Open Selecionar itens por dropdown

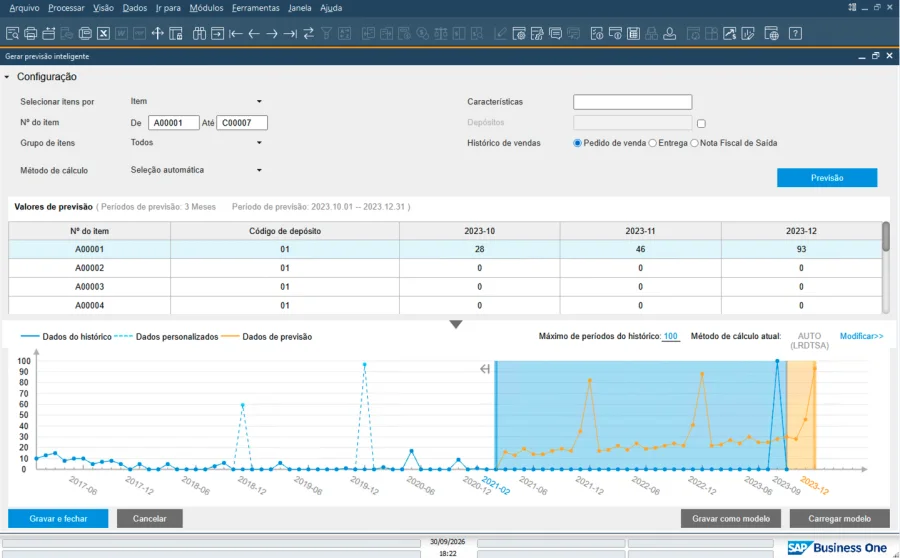pos(259,102)
